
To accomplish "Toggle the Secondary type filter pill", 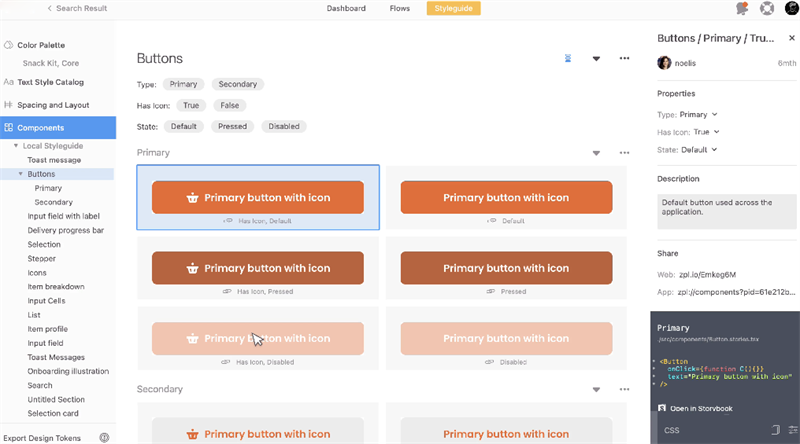I will (x=238, y=84).
